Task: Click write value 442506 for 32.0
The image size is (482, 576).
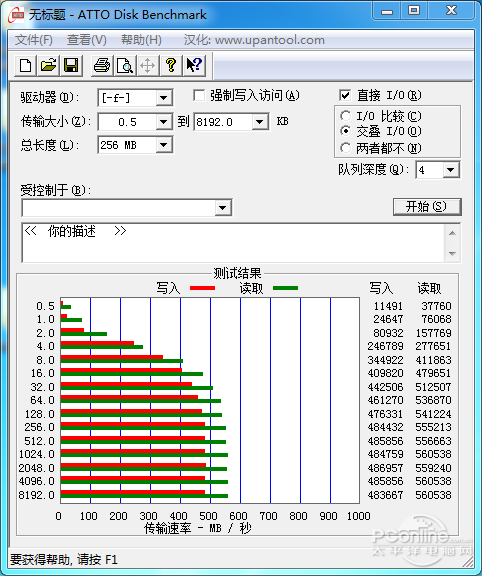Action: coord(385,387)
